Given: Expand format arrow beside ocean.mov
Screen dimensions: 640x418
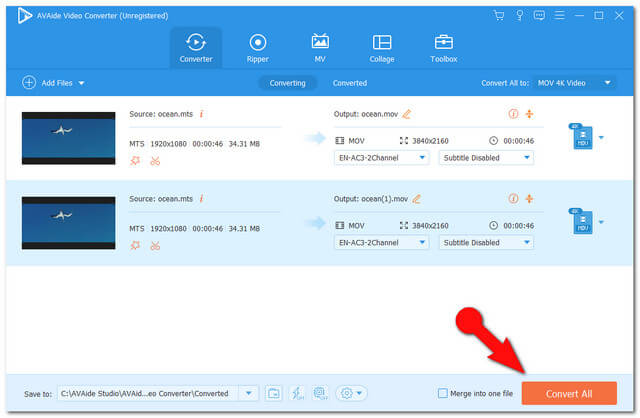Looking at the screenshot, I should 601,138.
